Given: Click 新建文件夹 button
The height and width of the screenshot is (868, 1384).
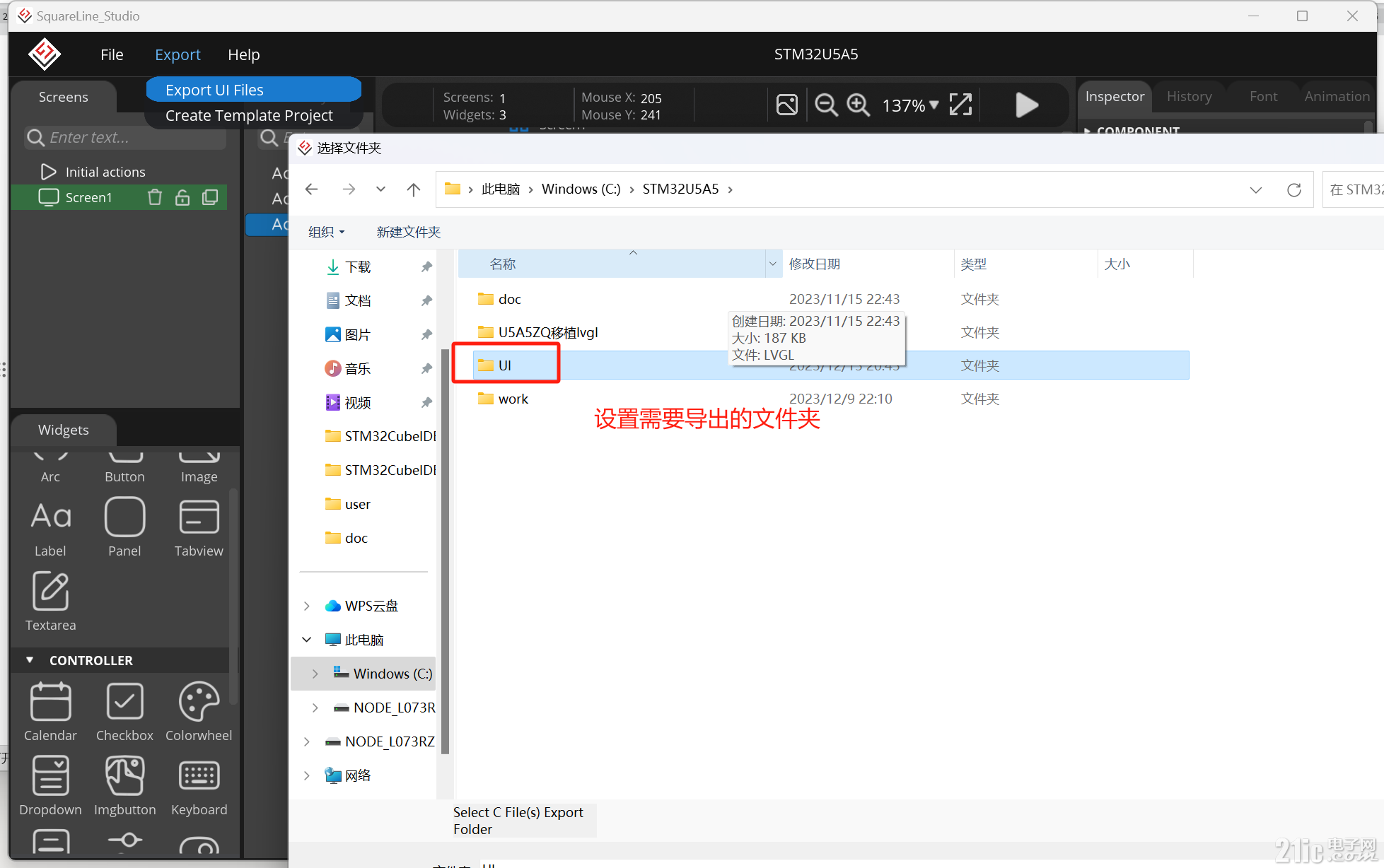Looking at the screenshot, I should (x=408, y=232).
